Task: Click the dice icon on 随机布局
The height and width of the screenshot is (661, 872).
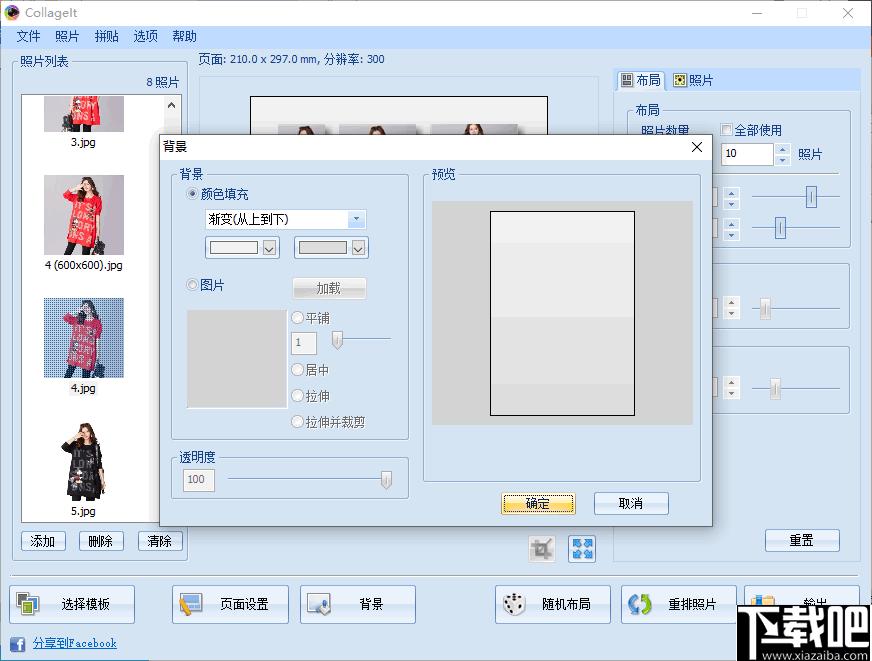Action: 514,604
